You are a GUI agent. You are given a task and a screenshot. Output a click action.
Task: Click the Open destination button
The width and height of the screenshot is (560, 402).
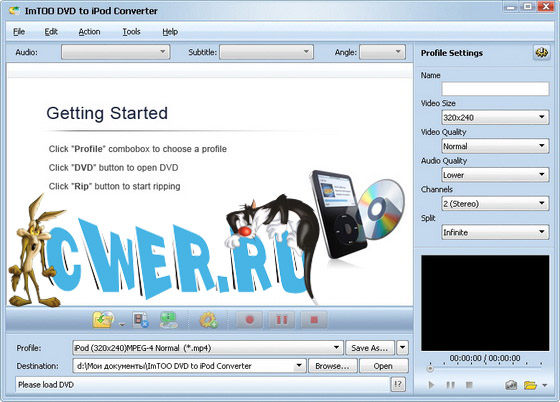click(383, 366)
